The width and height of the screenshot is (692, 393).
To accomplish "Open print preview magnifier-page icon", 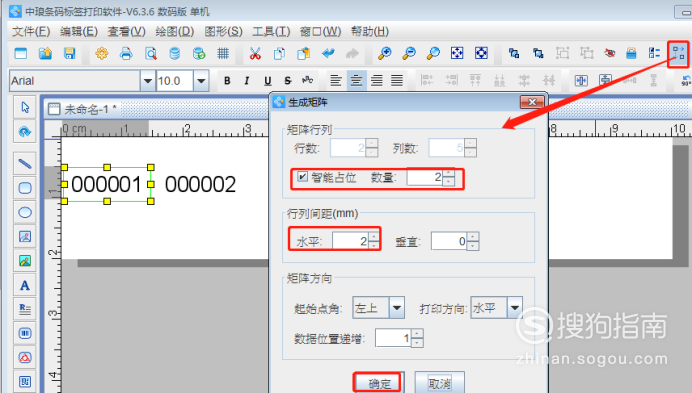I will (x=150, y=53).
